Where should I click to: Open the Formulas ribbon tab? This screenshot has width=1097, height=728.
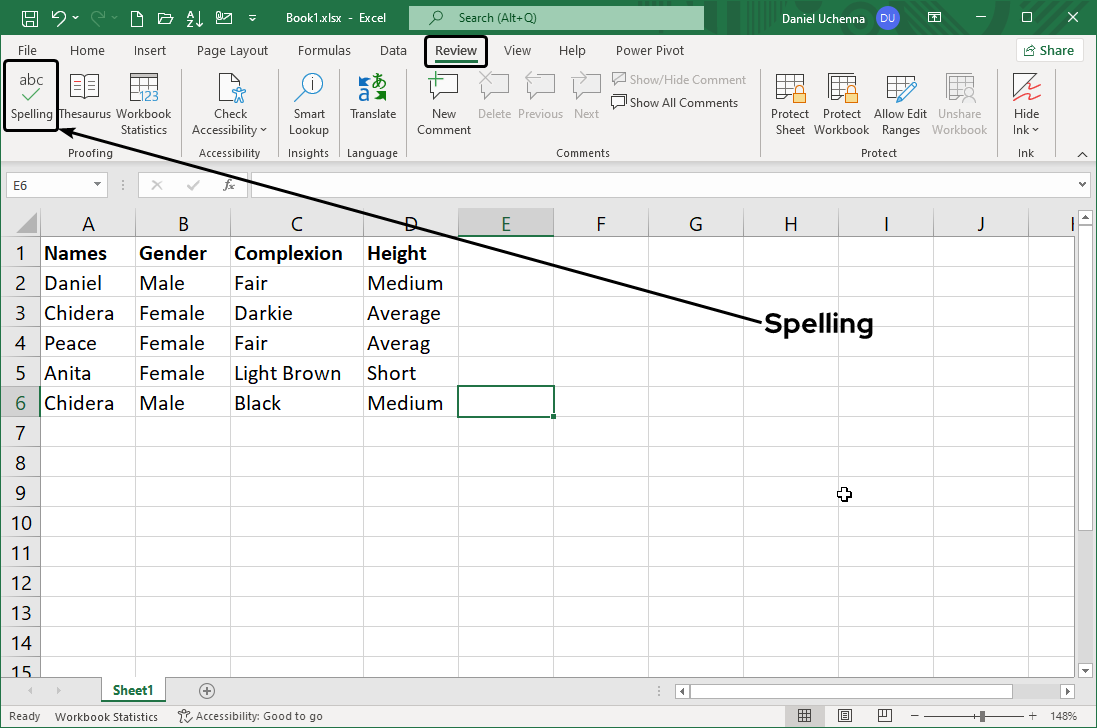point(324,50)
